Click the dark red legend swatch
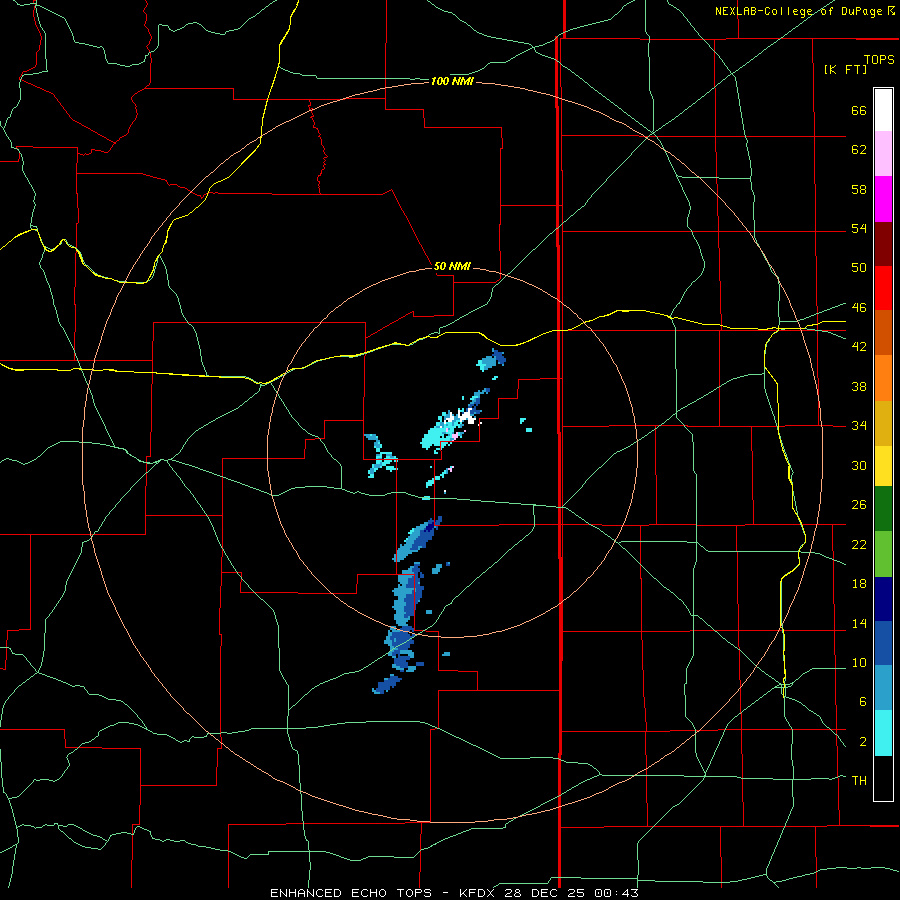This screenshot has width=900, height=900. point(883,243)
